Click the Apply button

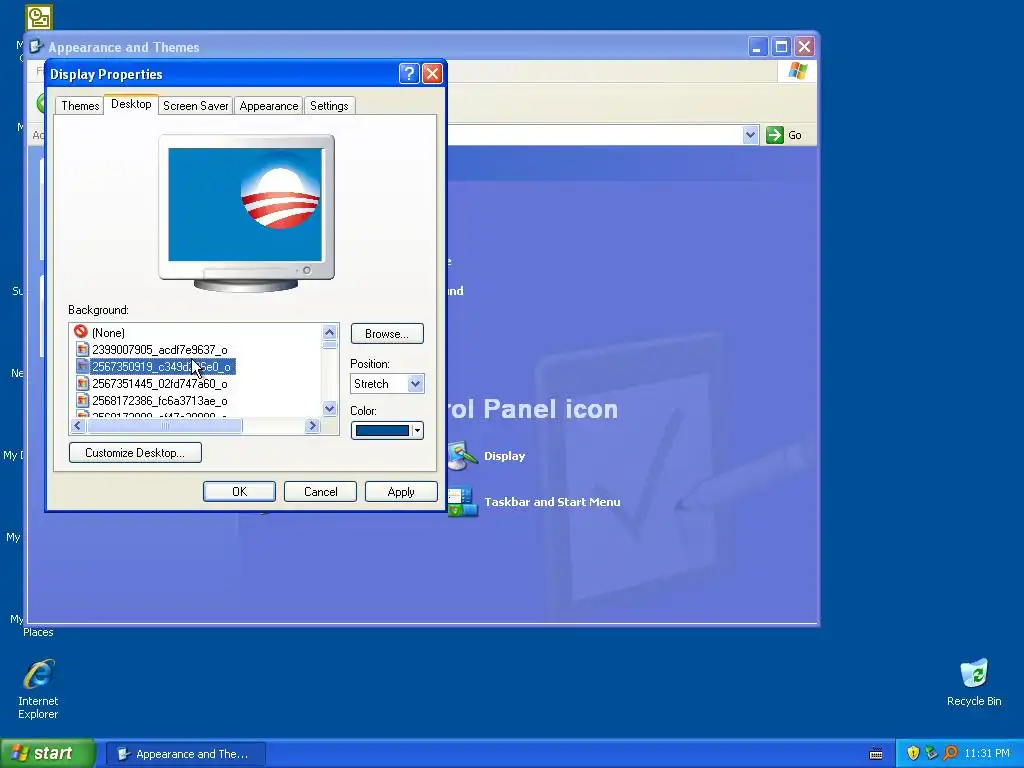tap(401, 492)
